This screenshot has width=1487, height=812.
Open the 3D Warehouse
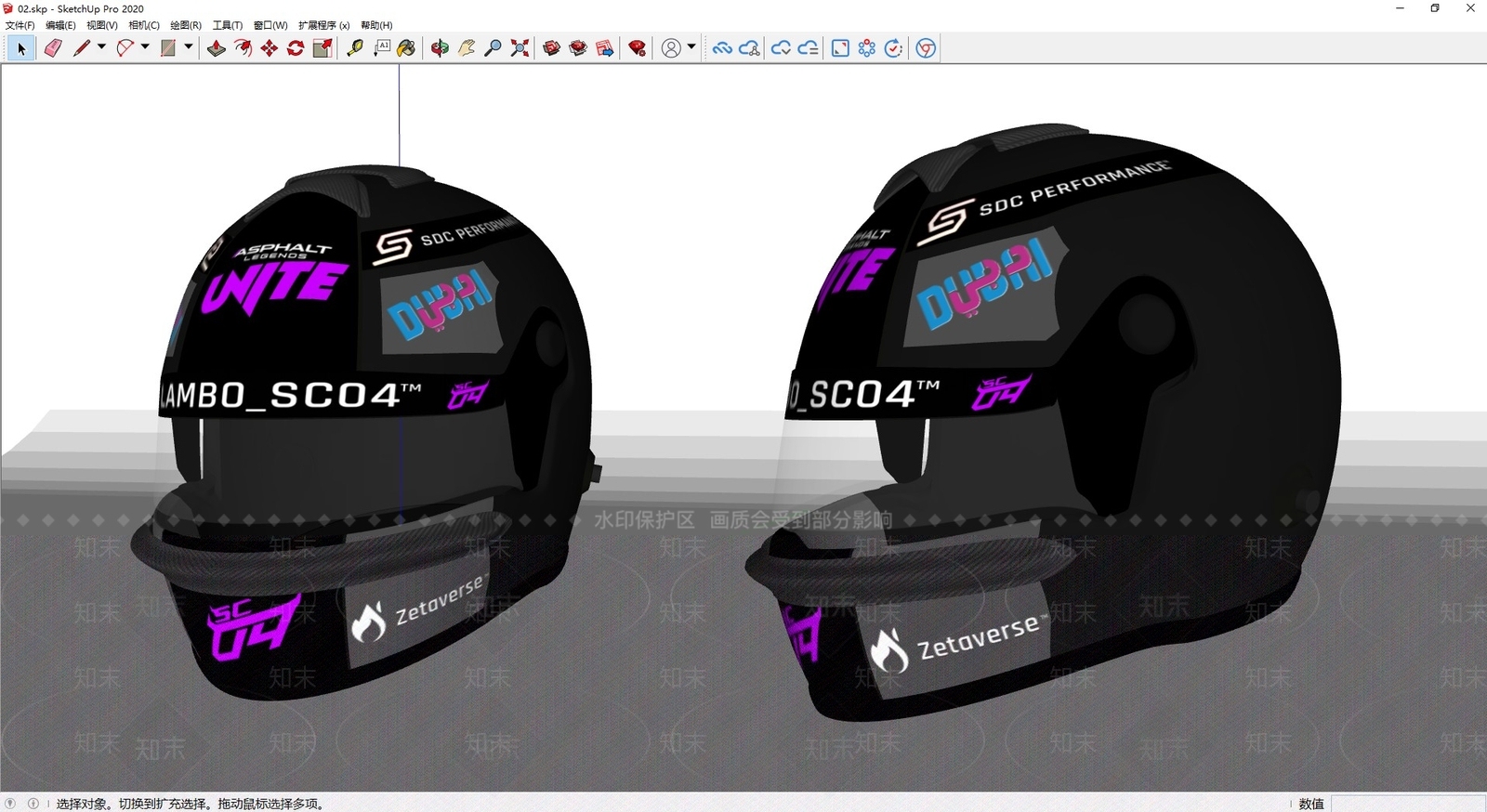(x=551, y=48)
